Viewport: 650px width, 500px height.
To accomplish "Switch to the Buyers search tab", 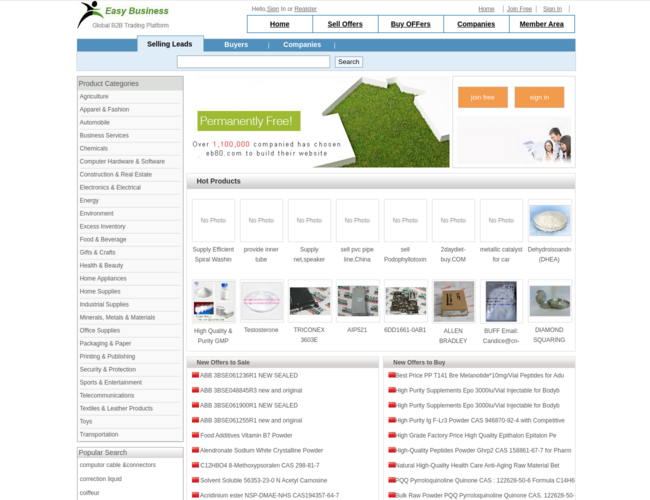I will (236, 44).
